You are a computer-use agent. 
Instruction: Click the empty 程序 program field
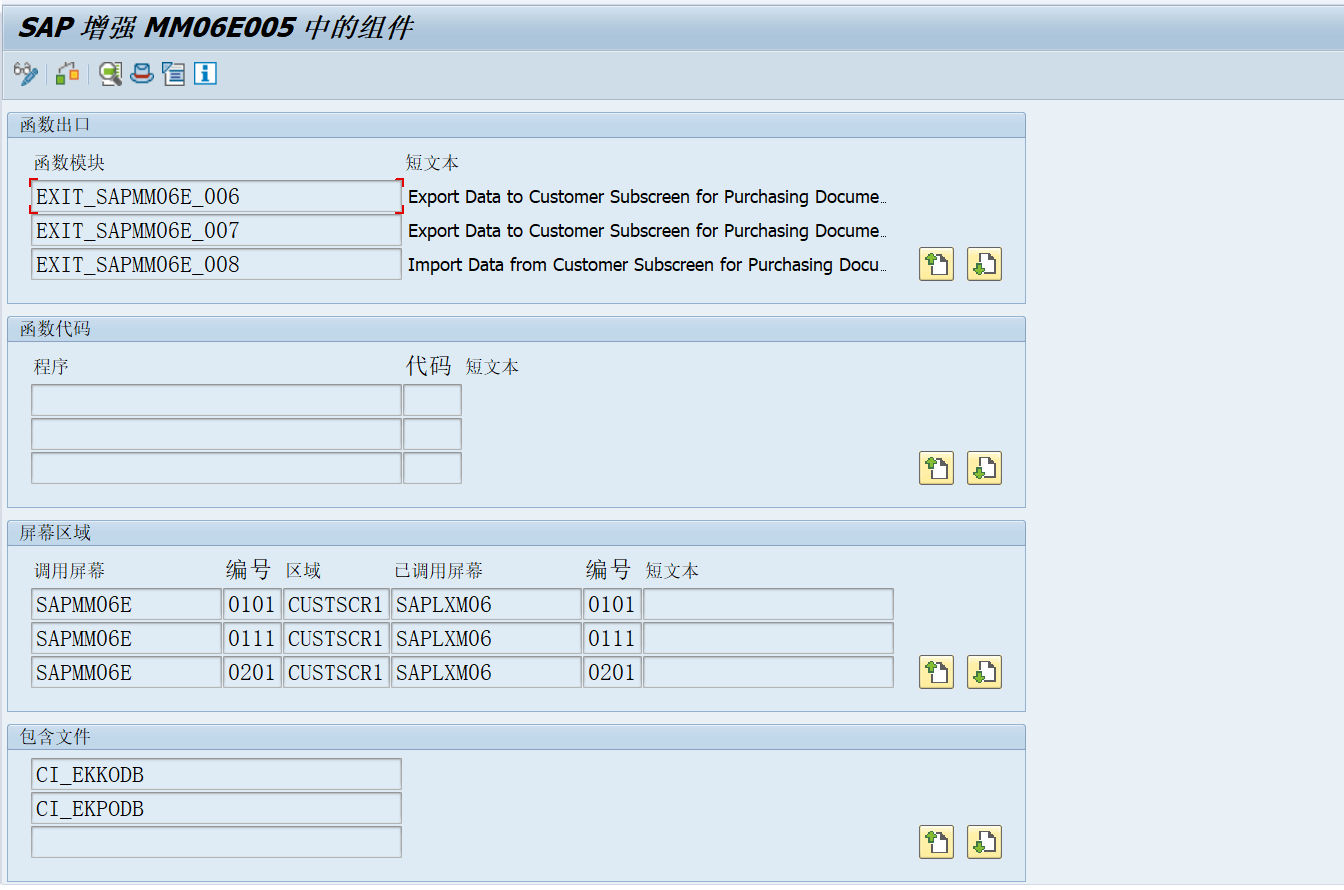215,399
